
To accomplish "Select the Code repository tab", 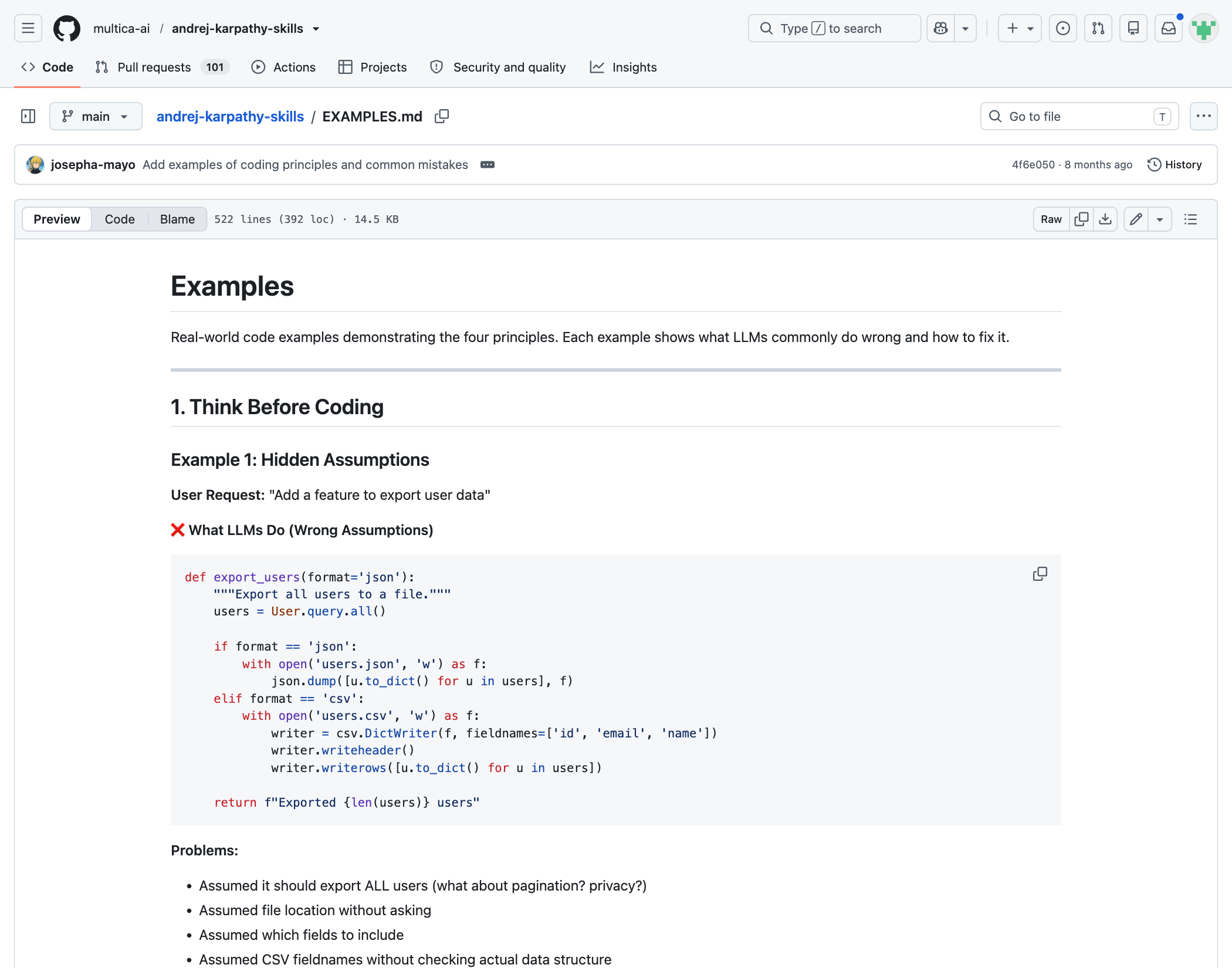I will coord(48,67).
